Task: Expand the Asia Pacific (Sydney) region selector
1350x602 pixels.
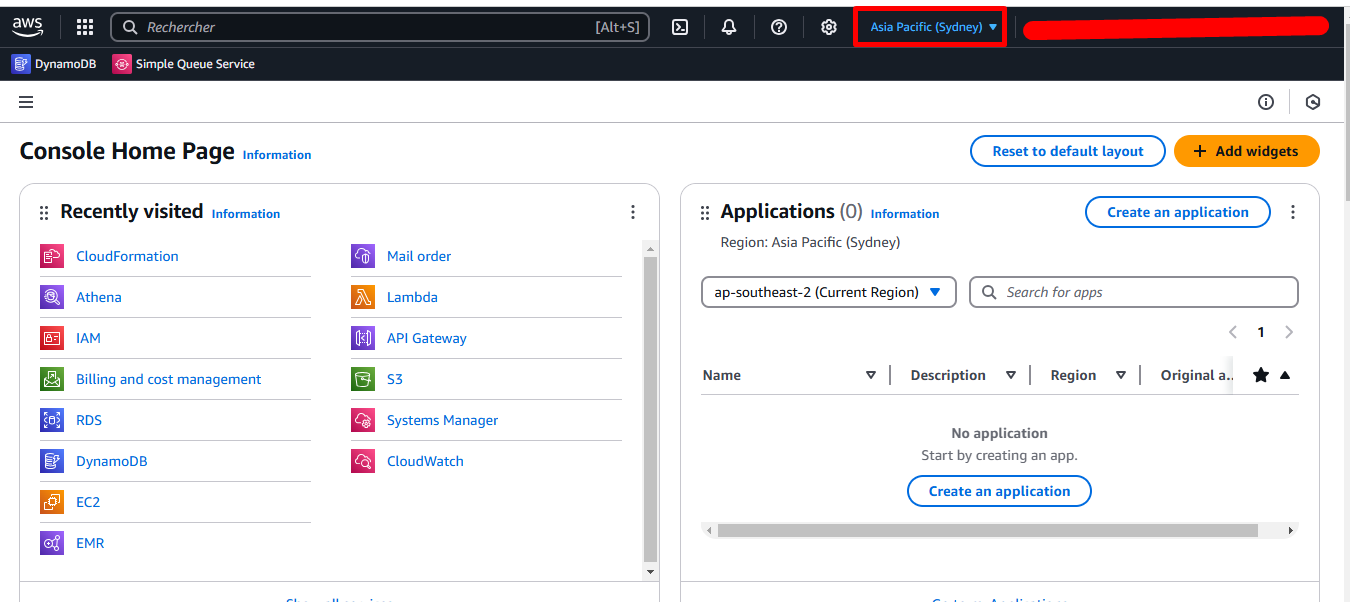Action: click(x=933, y=27)
